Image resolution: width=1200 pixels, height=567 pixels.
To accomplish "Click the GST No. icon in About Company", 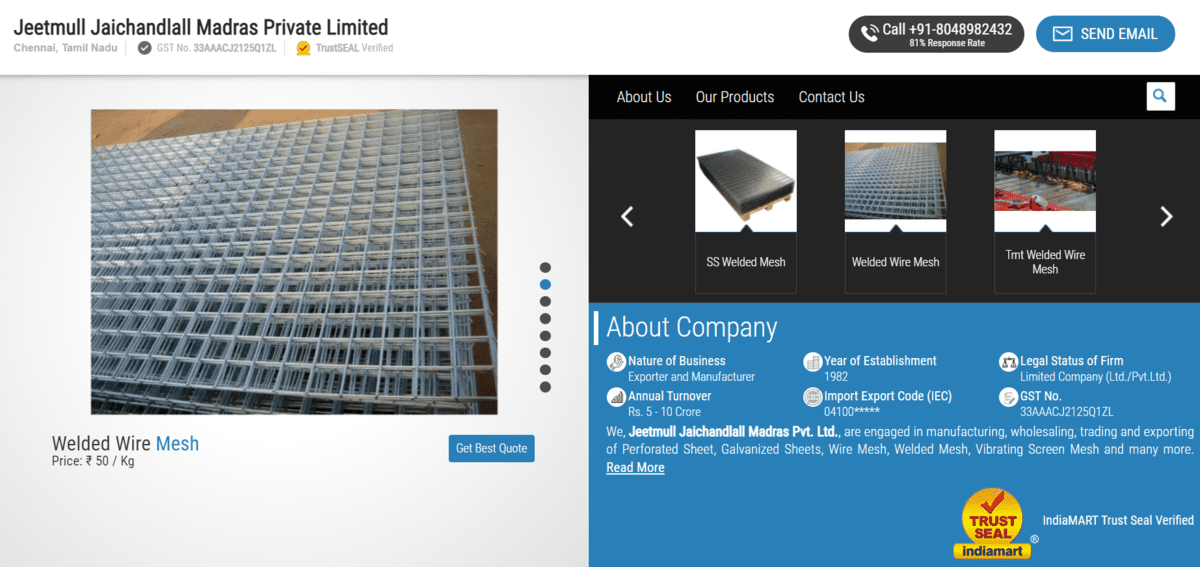I will 1008,397.
